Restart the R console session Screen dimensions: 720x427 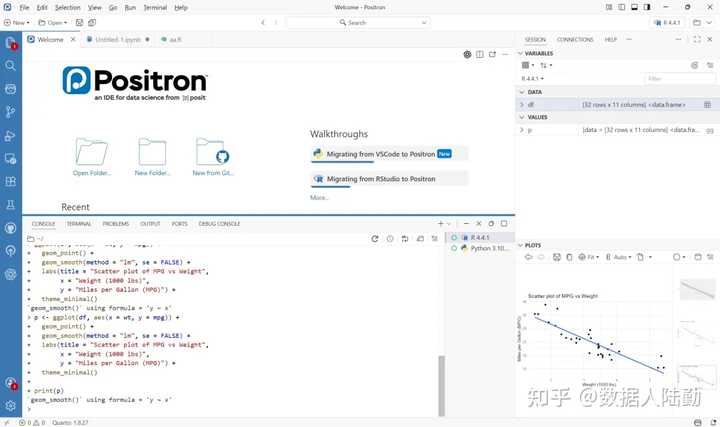(375, 239)
